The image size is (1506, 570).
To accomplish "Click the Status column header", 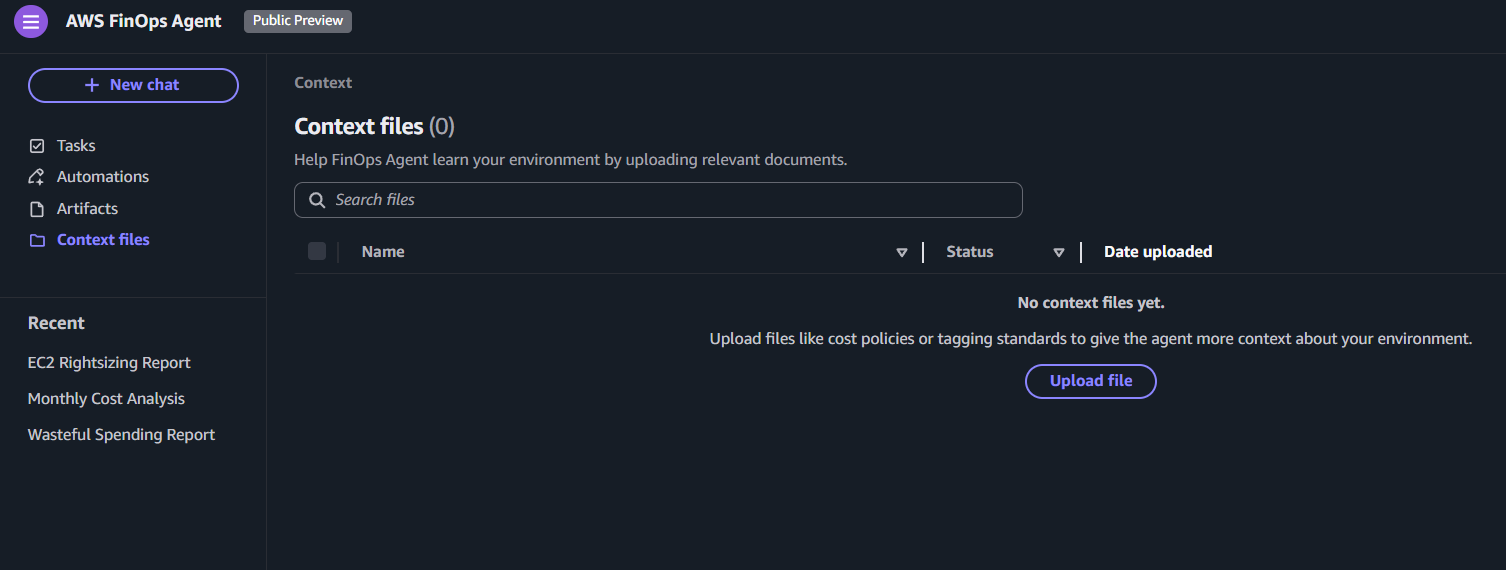I will 970,252.
